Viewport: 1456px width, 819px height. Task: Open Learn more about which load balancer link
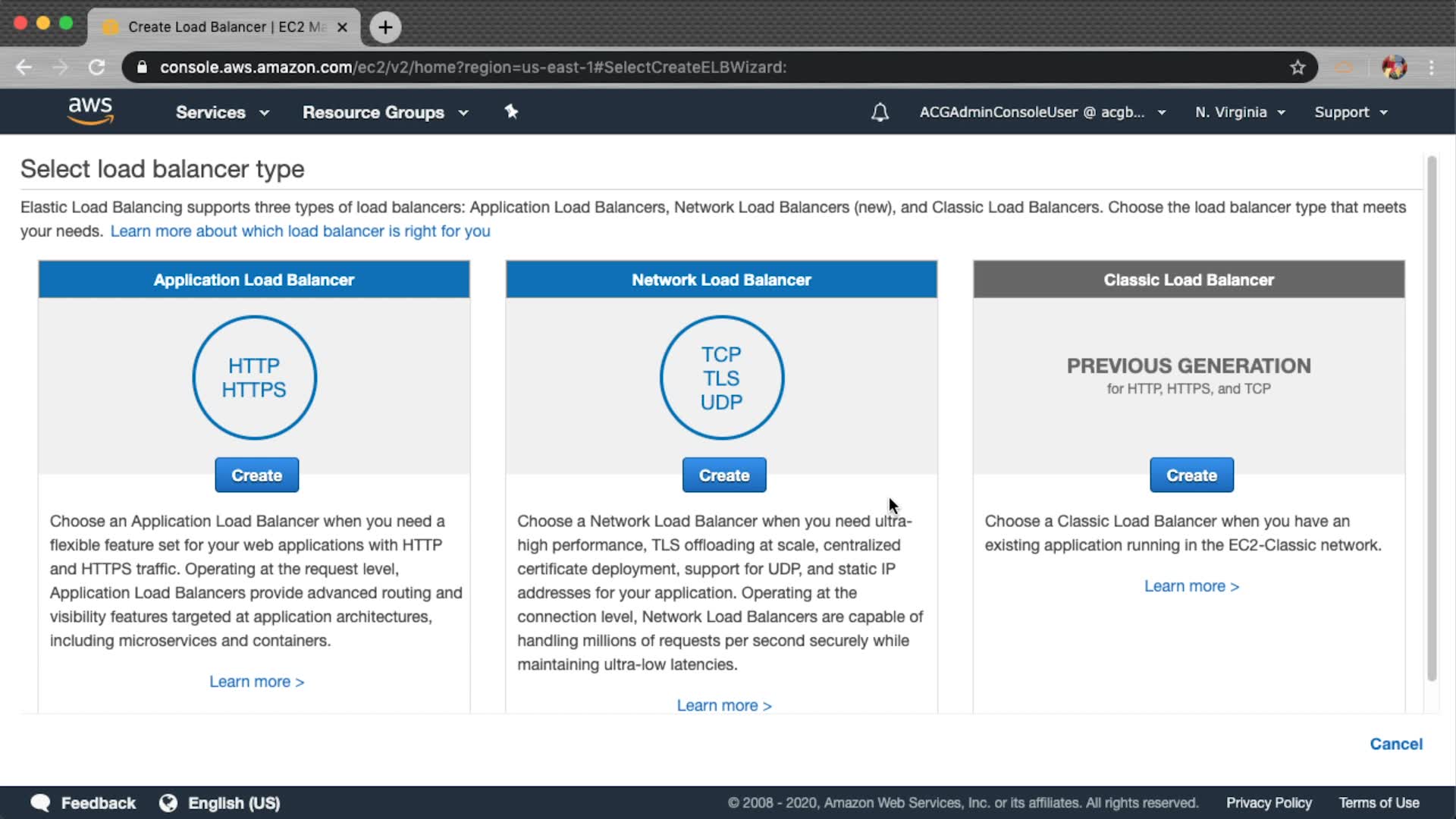pyautogui.click(x=300, y=231)
